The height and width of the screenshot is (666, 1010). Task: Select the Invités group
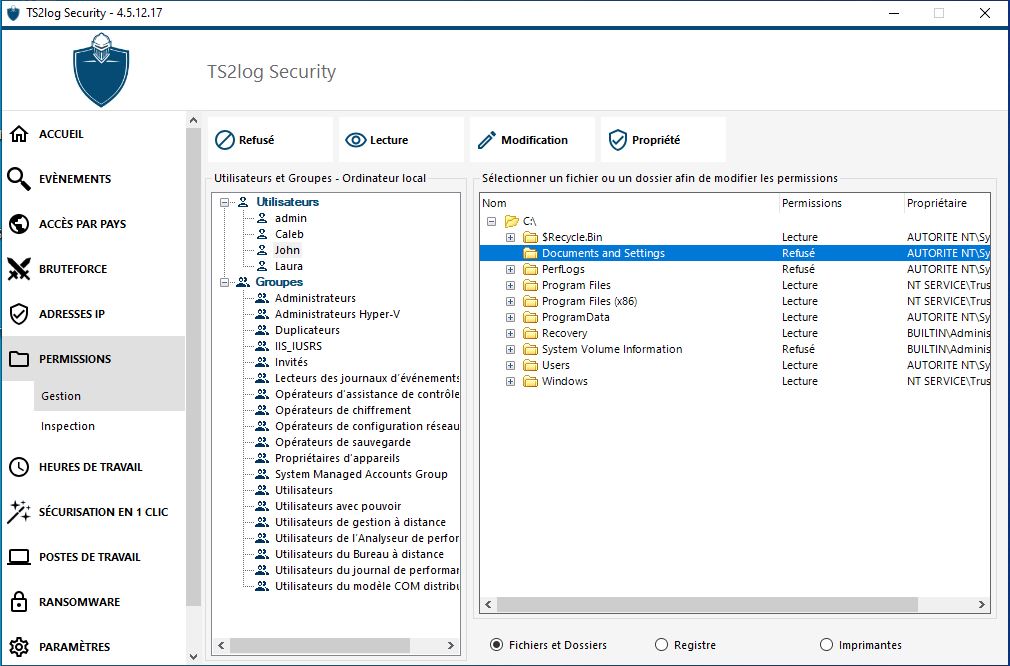click(x=291, y=362)
